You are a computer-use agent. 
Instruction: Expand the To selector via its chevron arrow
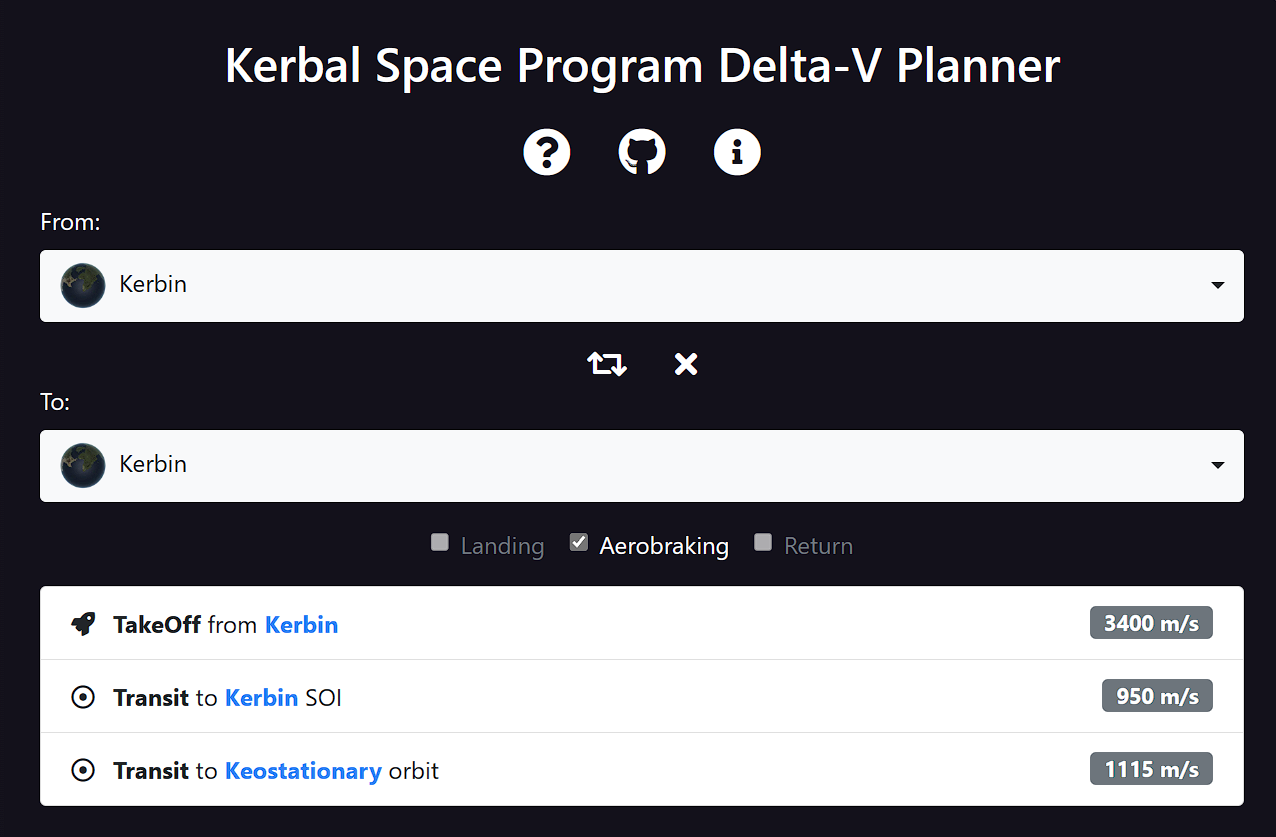pyautogui.click(x=1217, y=465)
